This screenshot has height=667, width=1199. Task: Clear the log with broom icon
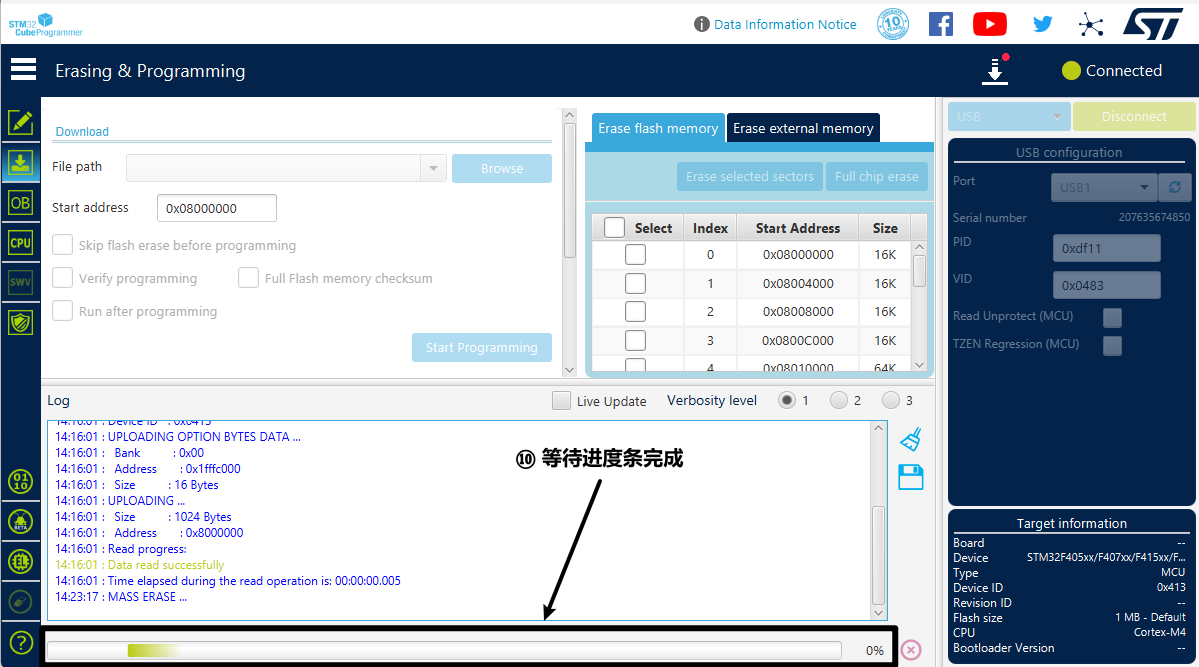point(910,439)
